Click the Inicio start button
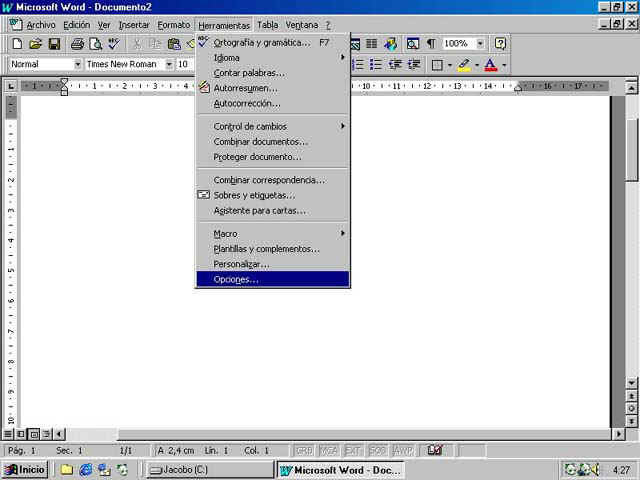Screen dimensions: 640x480 pyautogui.click(x=25, y=470)
